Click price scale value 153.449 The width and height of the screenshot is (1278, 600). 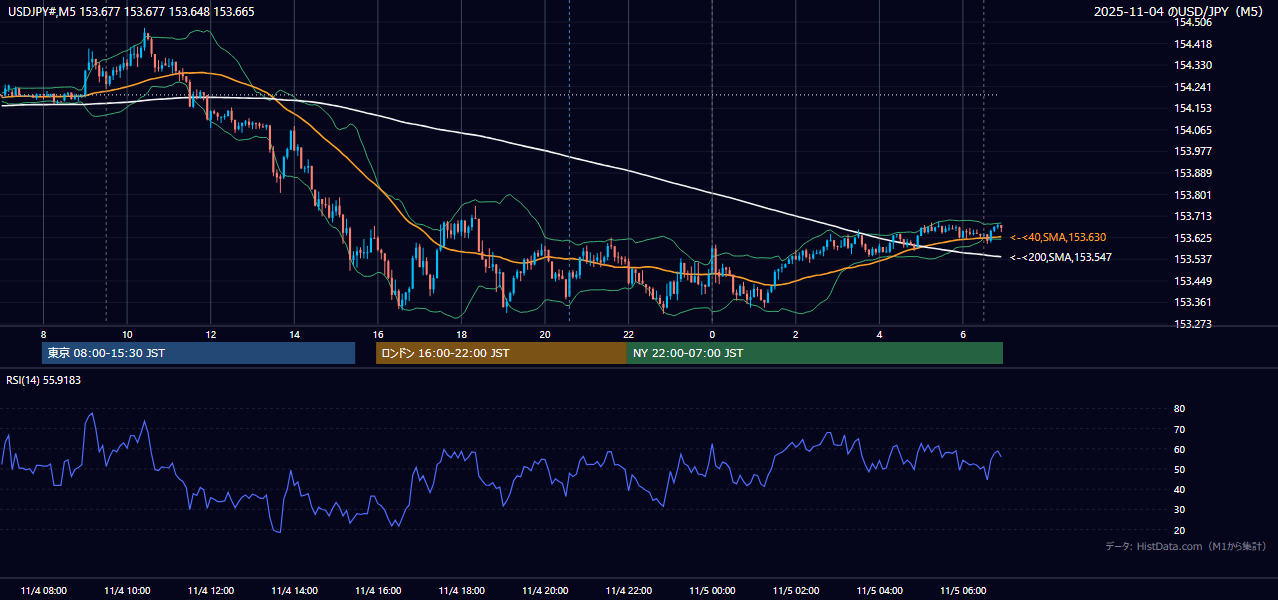pos(1193,281)
